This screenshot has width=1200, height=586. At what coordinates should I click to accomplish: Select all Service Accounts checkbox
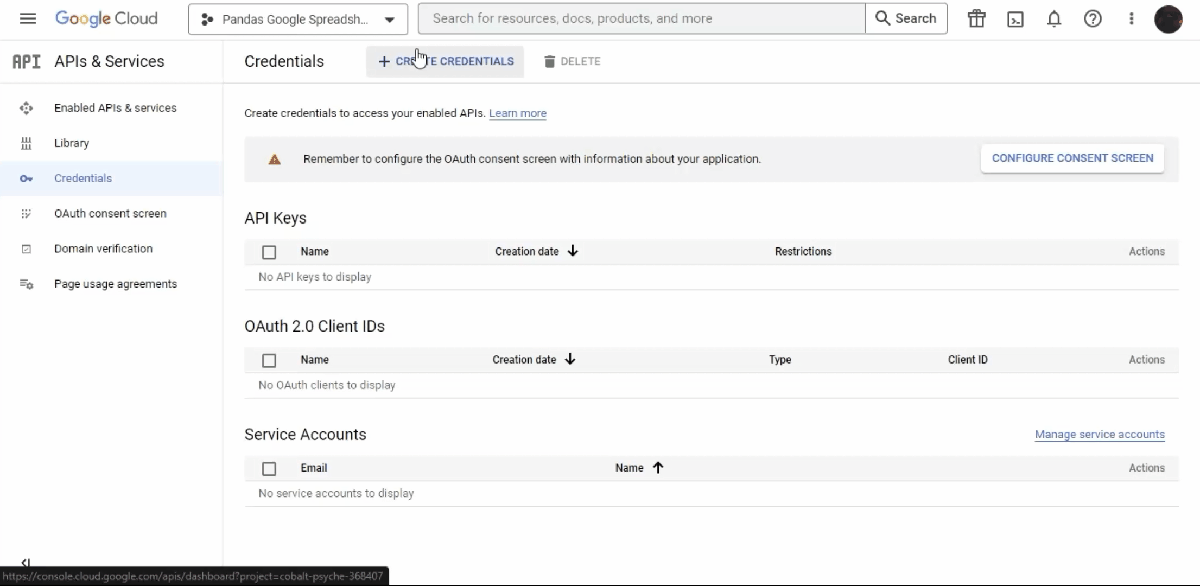coord(269,468)
